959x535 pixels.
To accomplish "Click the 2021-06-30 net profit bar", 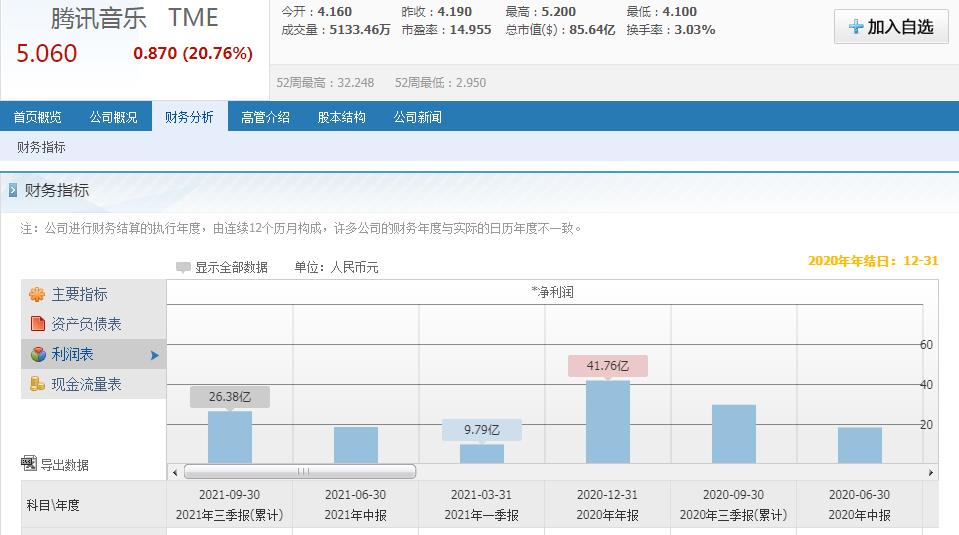I will click(356, 445).
